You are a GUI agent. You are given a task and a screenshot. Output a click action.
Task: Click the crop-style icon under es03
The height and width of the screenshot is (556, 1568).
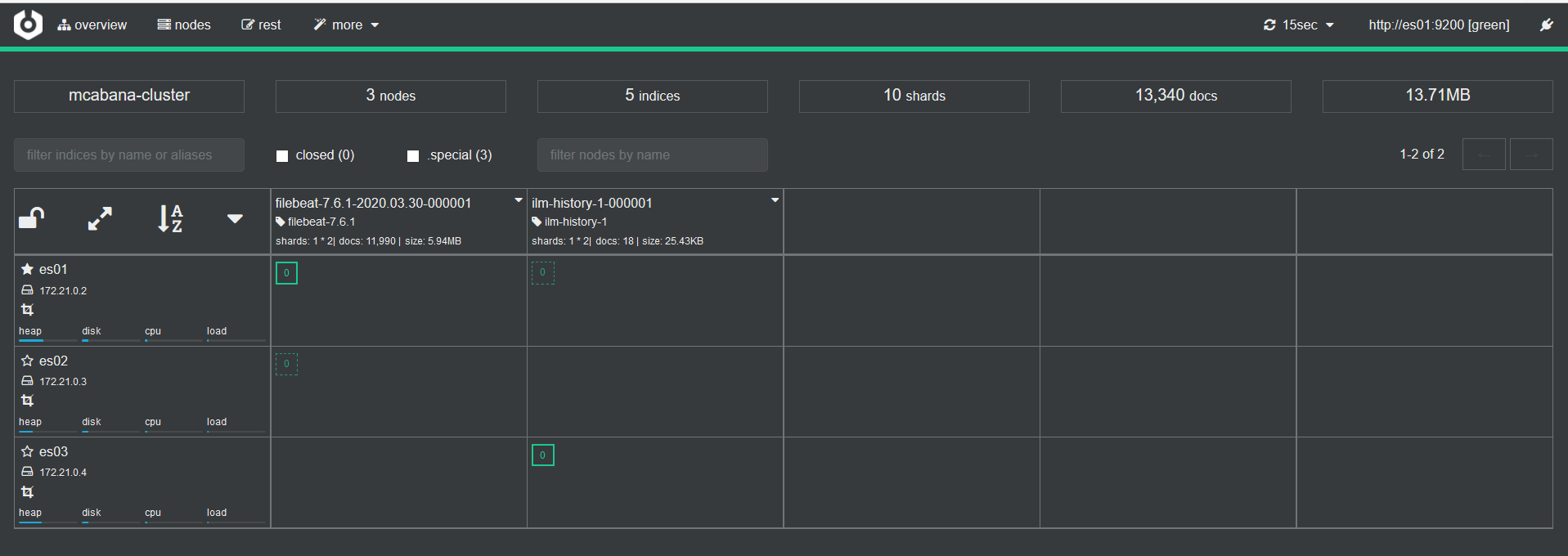coord(28,491)
